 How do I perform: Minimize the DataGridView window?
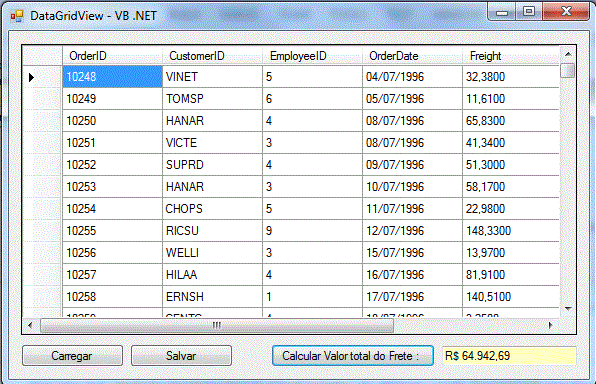[502, 12]
